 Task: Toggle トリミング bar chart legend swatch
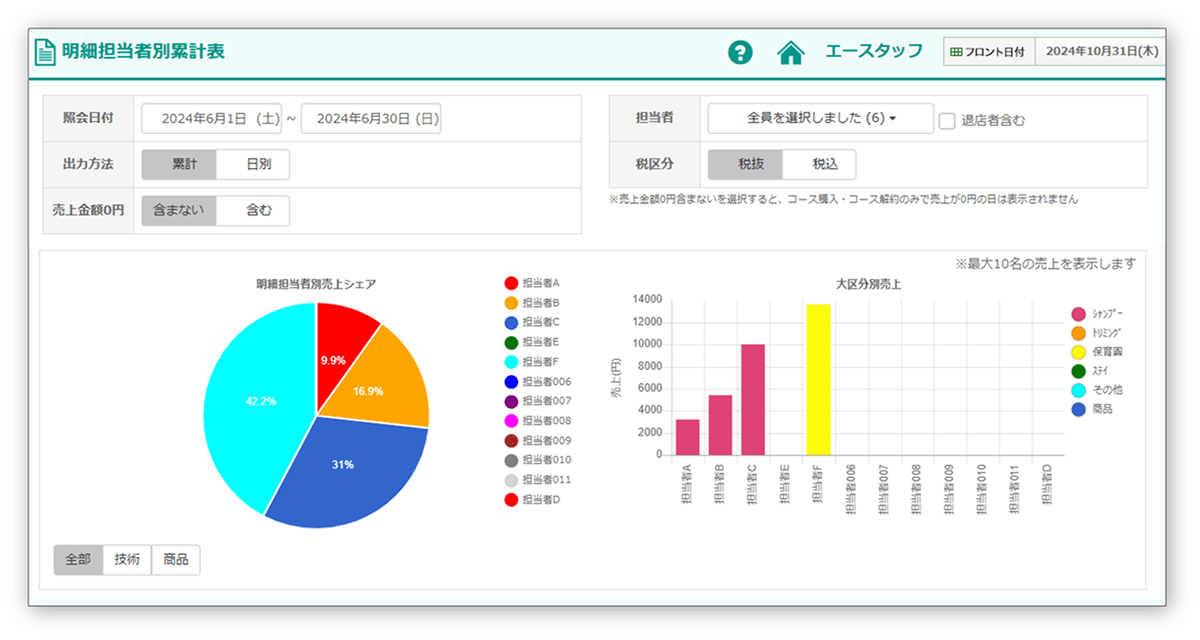pyautogui.click(x=1078, y=333)
